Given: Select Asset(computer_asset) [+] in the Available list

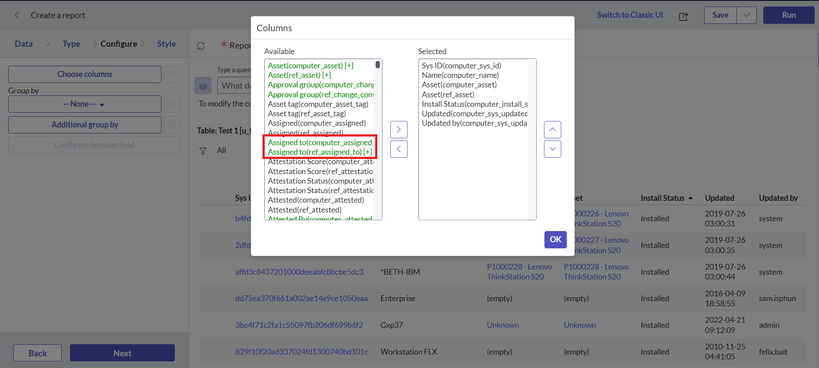Looking at the screenshot, I should click(310, 66).
